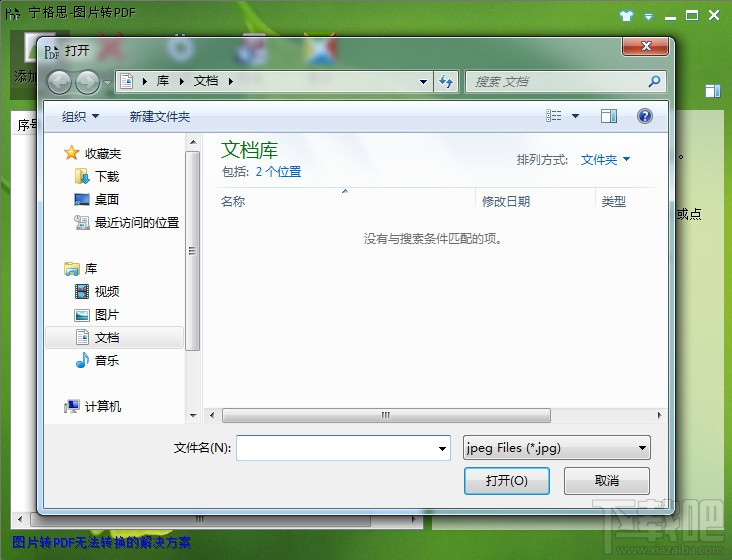This screenshot has height=560, width=732.
Task: Open the 文件夹 arrange-by dropdown
Action: 605,160
